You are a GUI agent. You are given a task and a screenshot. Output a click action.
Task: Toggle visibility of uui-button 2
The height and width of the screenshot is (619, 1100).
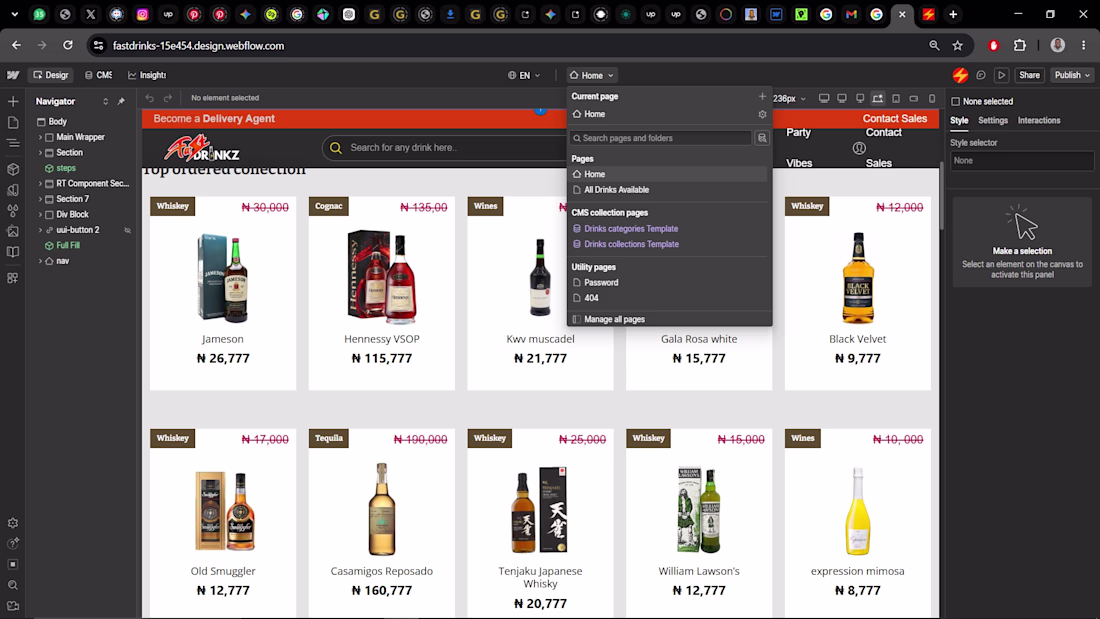coord(128,230)
